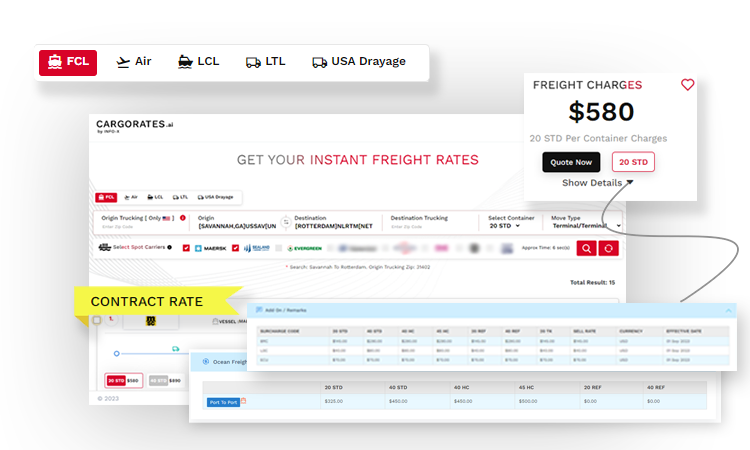The height and width of the screenshot is (450, 750).
Task: Click the red refresh arrows button
Action: click(608, 248)
